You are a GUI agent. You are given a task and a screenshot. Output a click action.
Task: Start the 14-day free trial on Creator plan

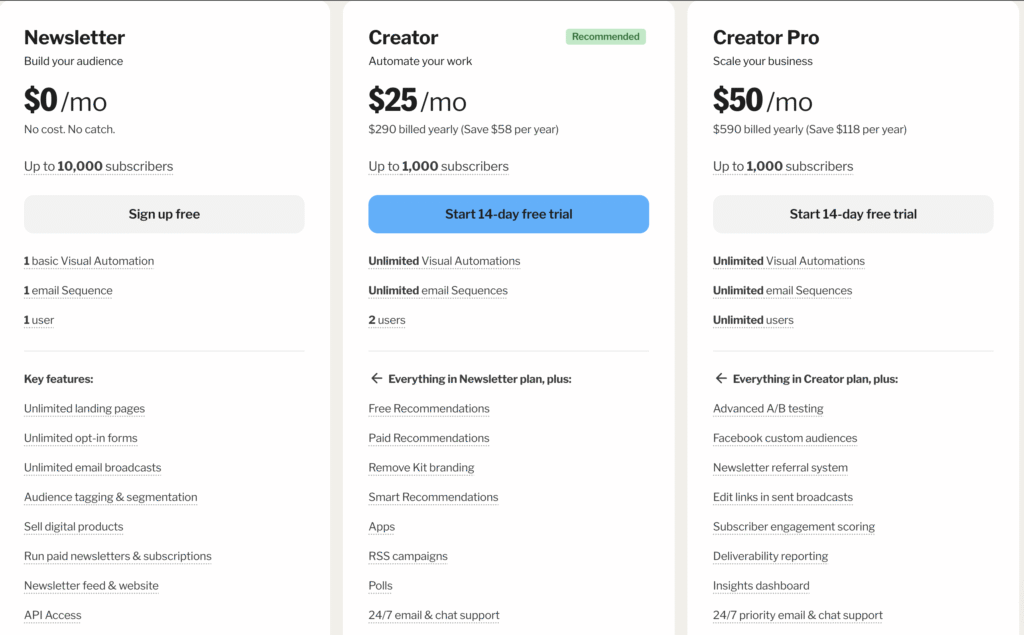click(x=508, y=214)
